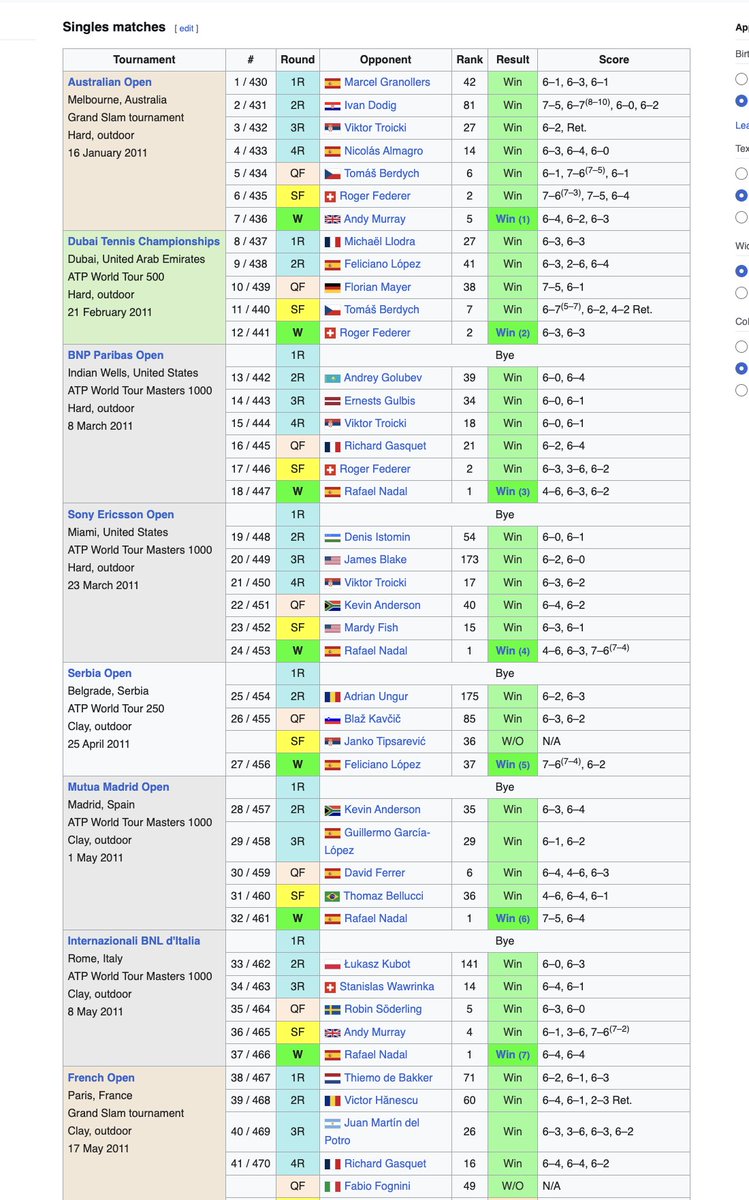Open David Ferrer player page

pos(375,873)
